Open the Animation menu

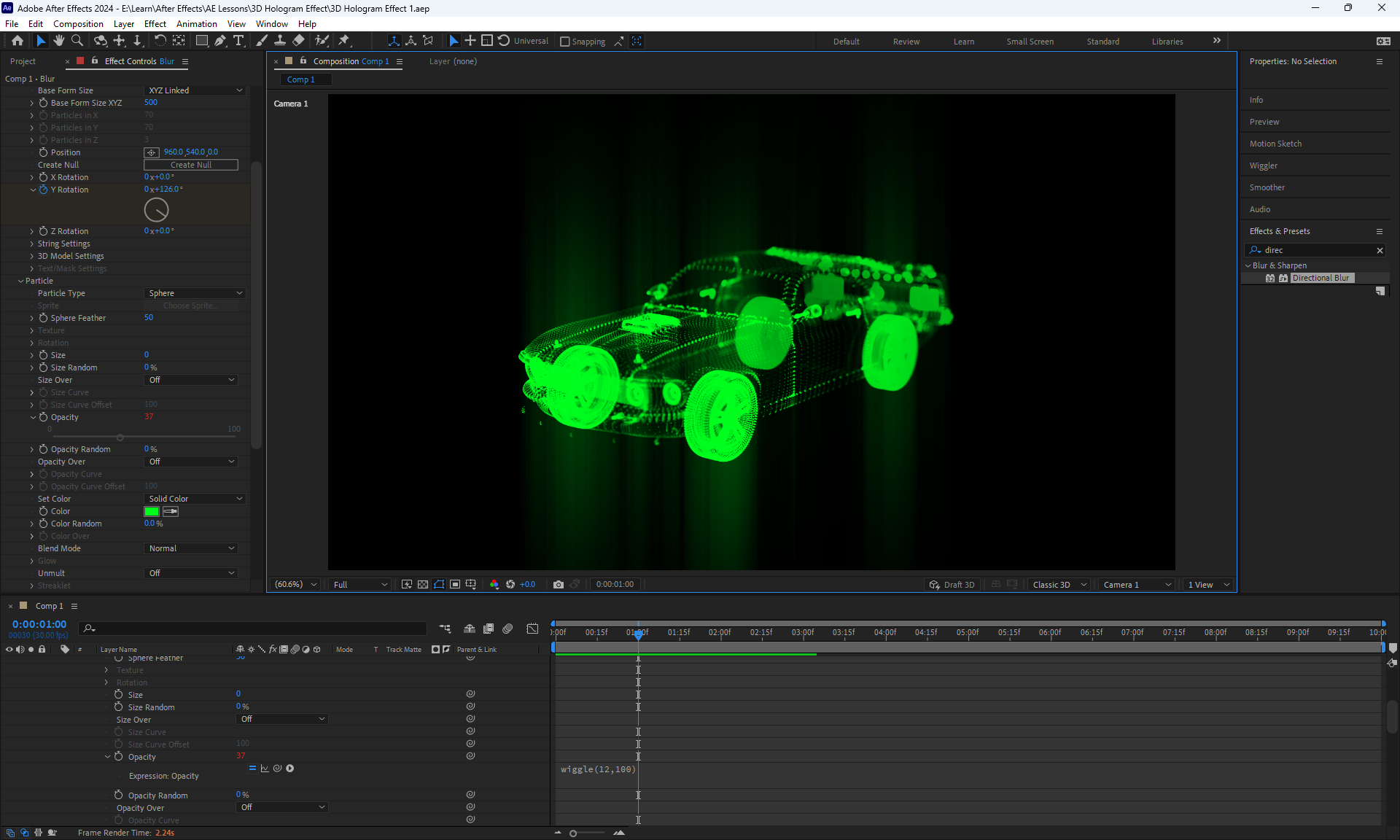pyautogui.click(x=196, y=23)
